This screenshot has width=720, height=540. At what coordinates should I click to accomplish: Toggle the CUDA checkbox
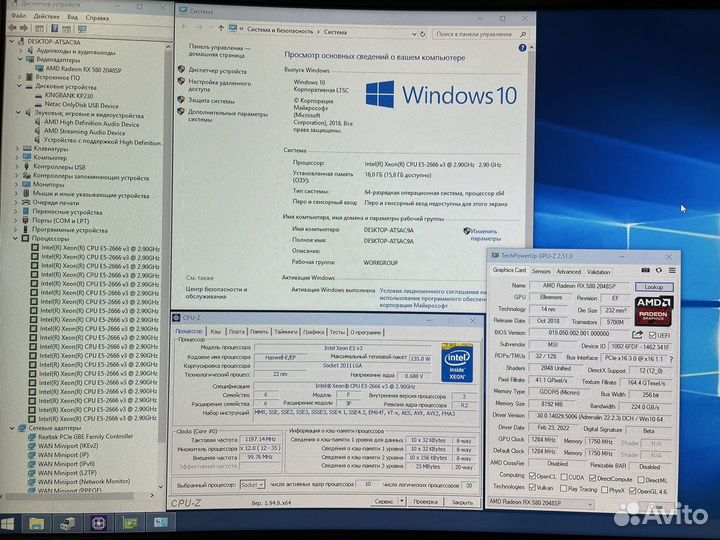(564, 477)
